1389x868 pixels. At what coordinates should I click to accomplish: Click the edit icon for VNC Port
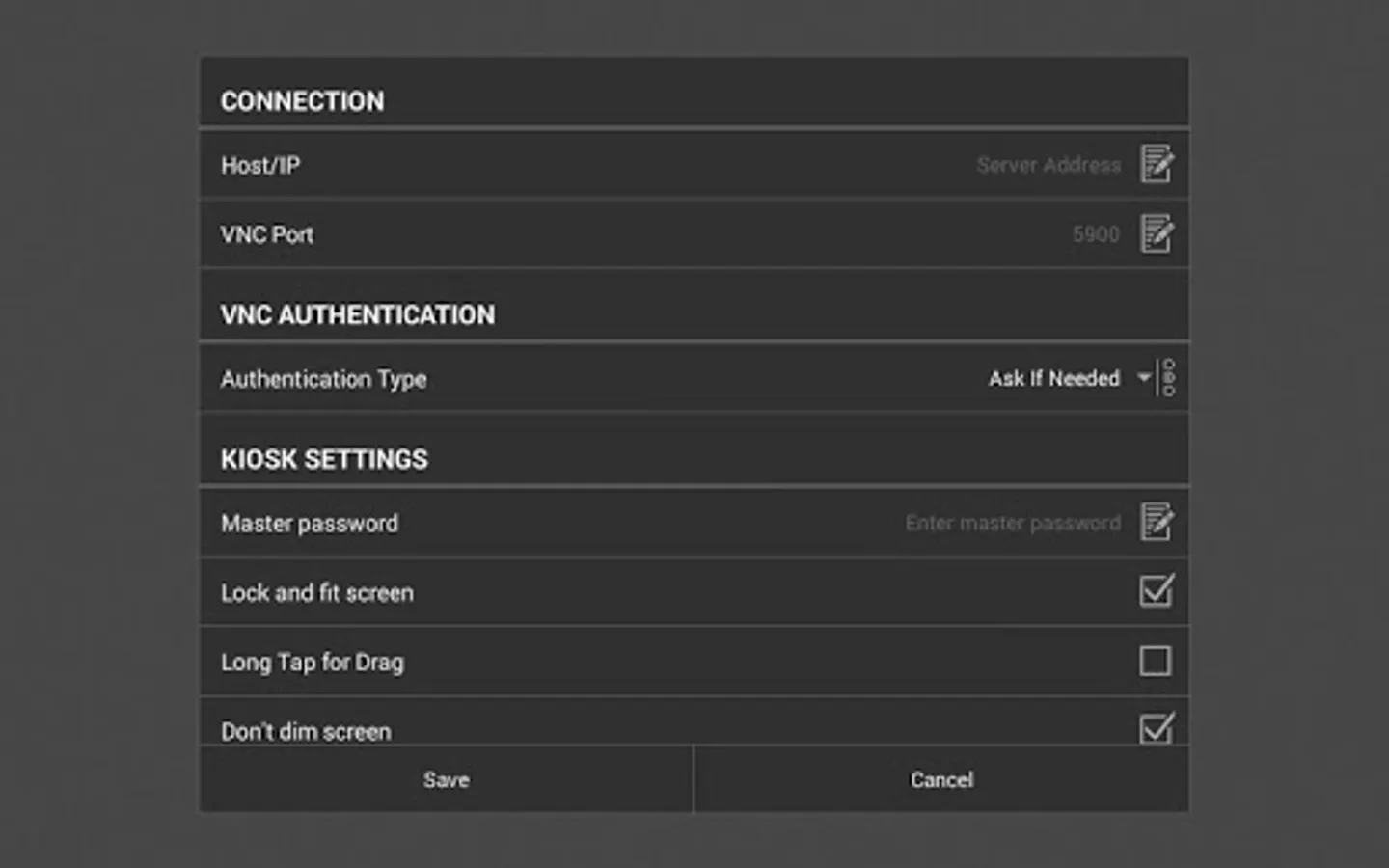coord(1157,233)
